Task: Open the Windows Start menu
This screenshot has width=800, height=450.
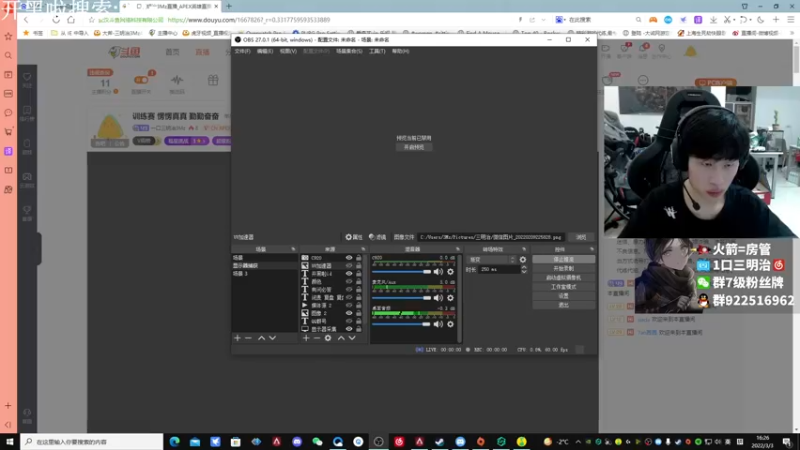Action: (10, 441)
